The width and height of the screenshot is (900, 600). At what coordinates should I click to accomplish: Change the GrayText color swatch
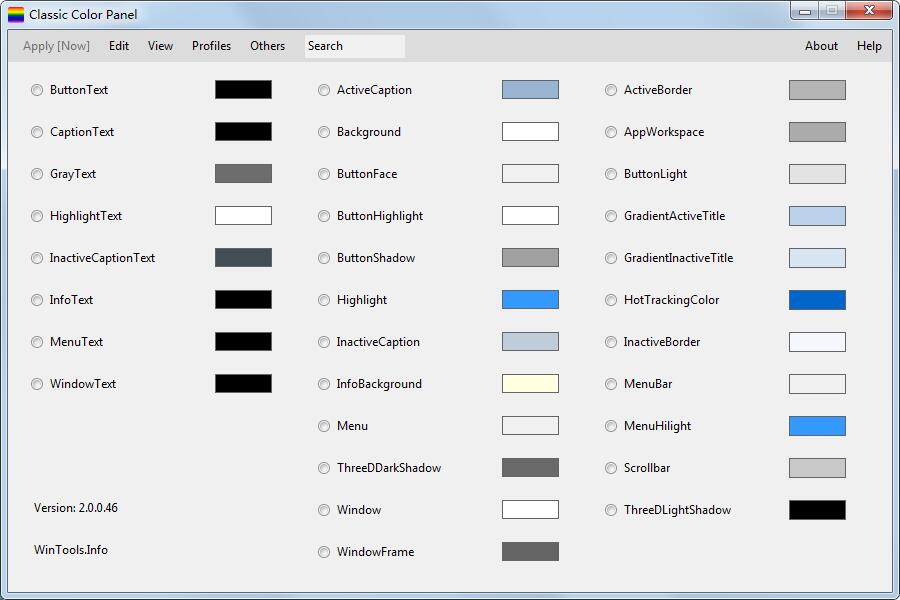tap(243, 174)
